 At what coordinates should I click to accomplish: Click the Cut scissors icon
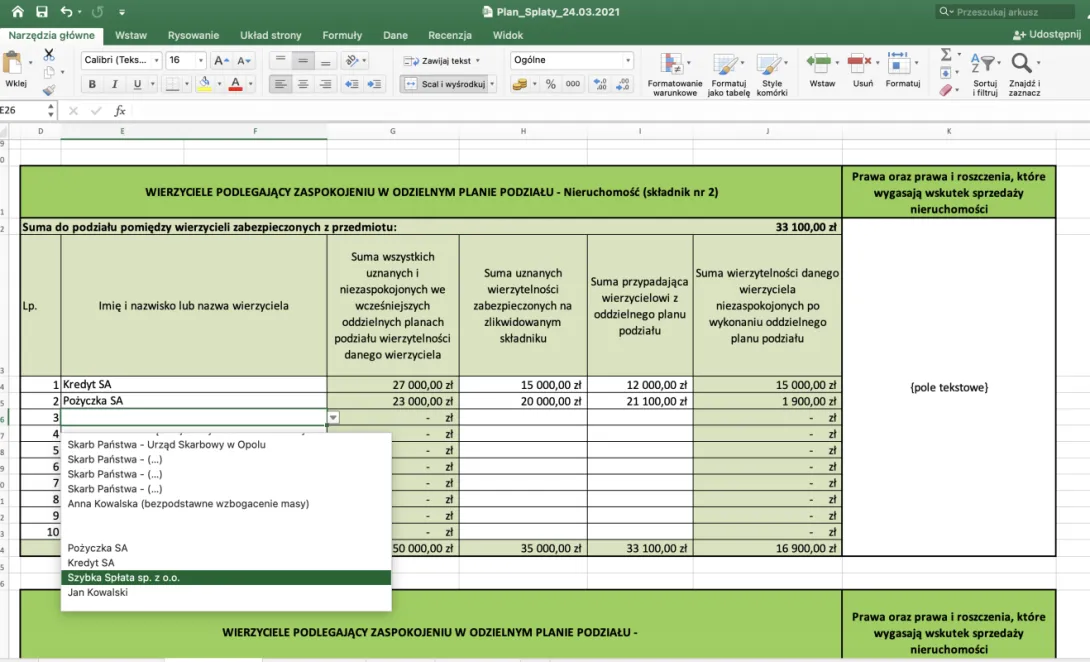tap(49, 54)
